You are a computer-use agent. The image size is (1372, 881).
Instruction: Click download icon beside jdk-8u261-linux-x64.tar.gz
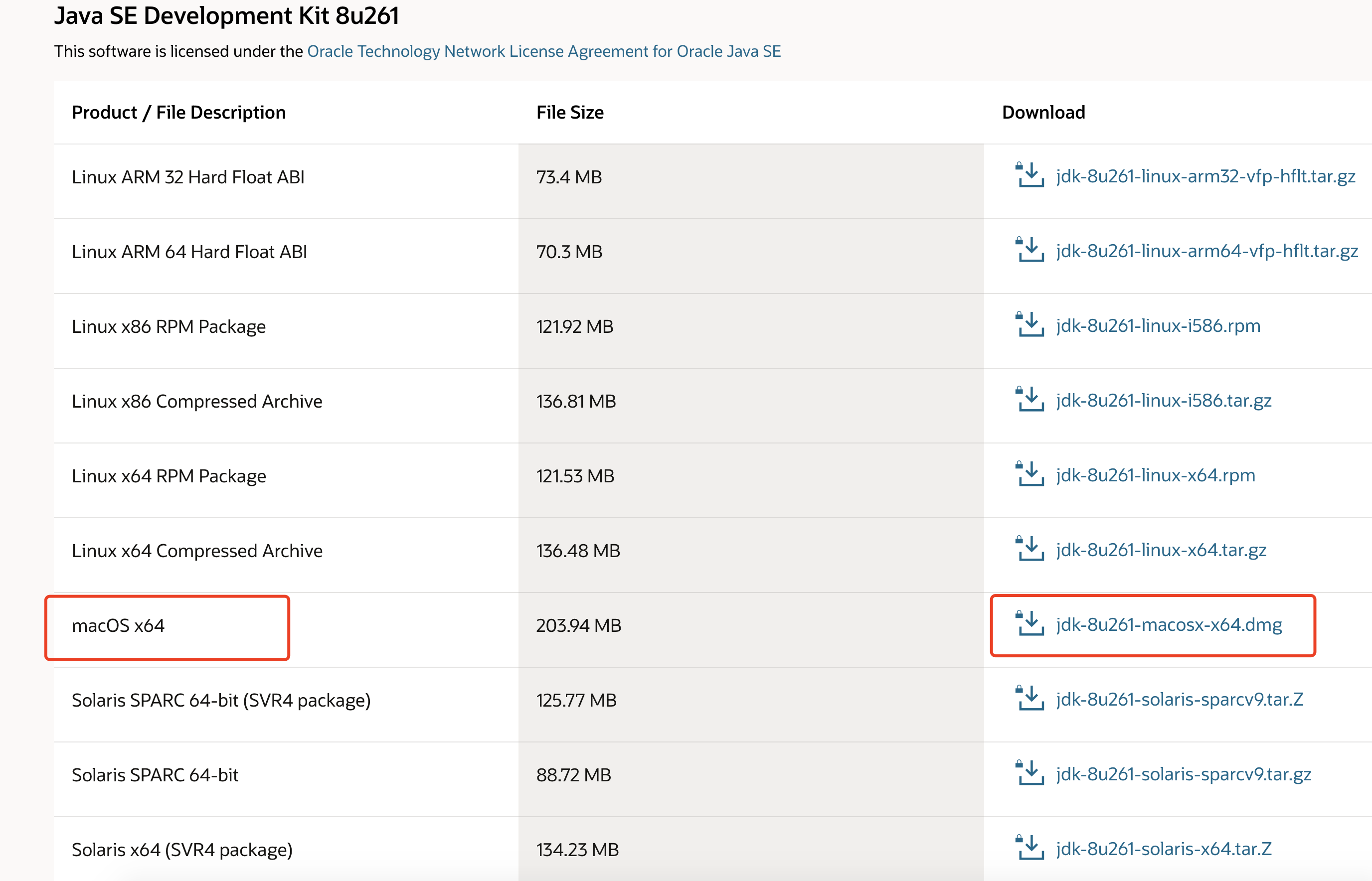[x=1029, y=549]
